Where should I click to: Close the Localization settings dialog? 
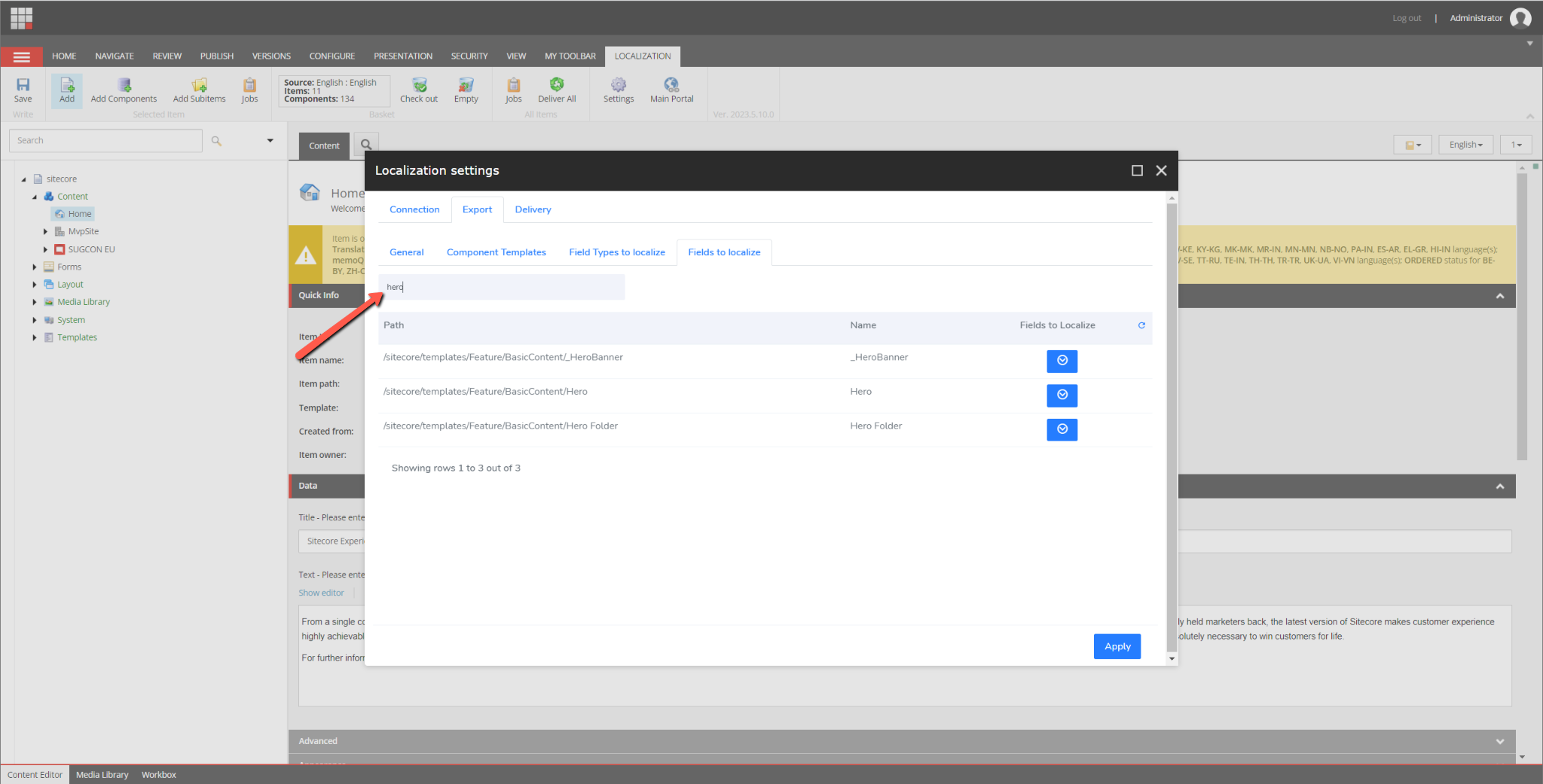point(1161,171)
